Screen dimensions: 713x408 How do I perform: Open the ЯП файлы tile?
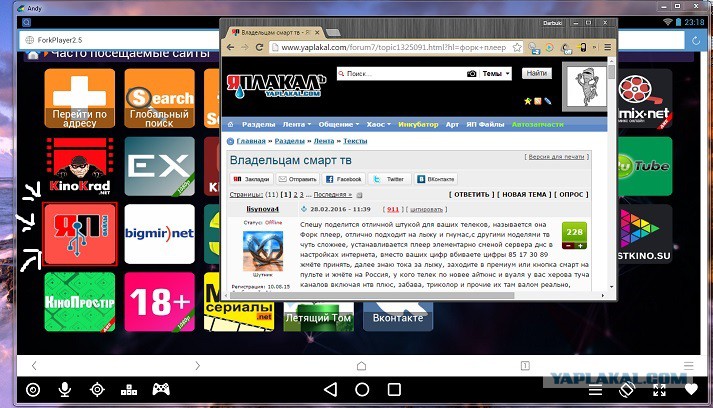click(x=80, y=234)
